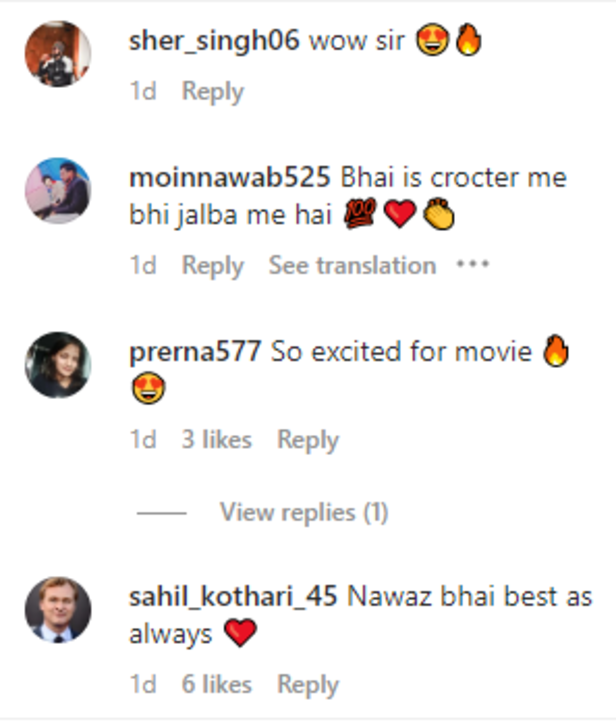Reply to moinnawab525's comment

pyautogui.click(x=212, y=266)
